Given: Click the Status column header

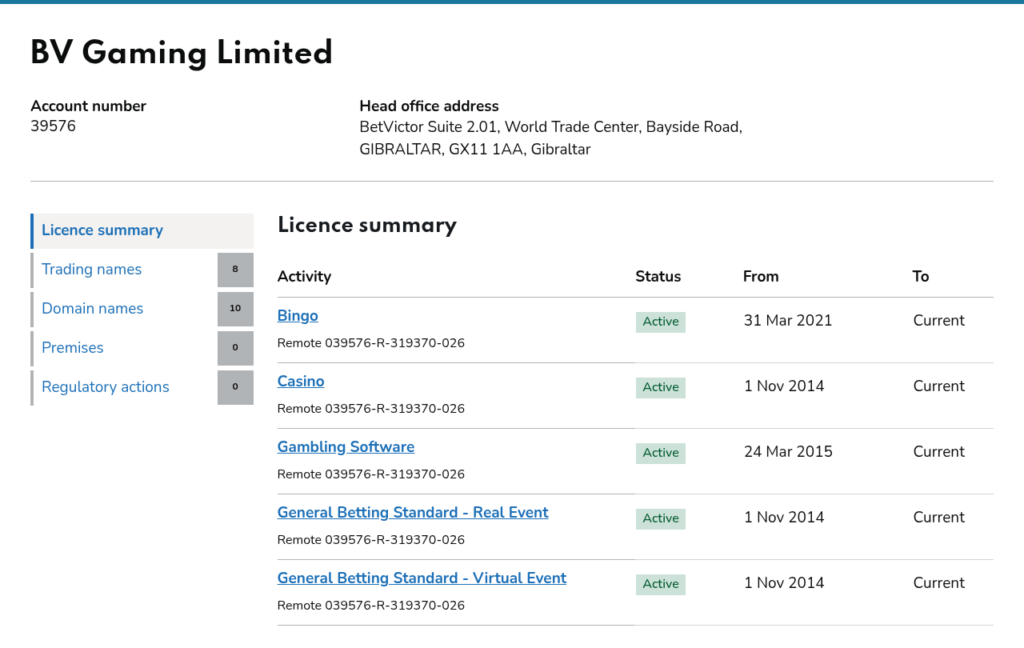Looking at the screenshot, I should tap(658, 276).
